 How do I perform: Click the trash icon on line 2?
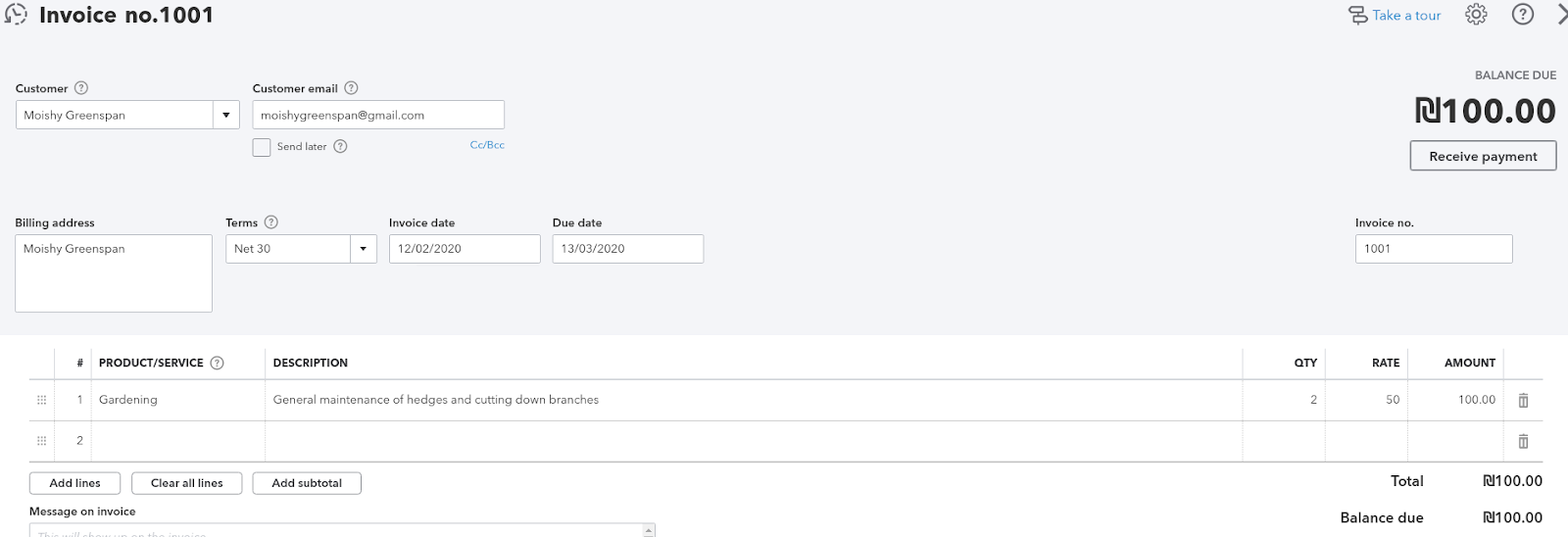tap(1523, 441)
